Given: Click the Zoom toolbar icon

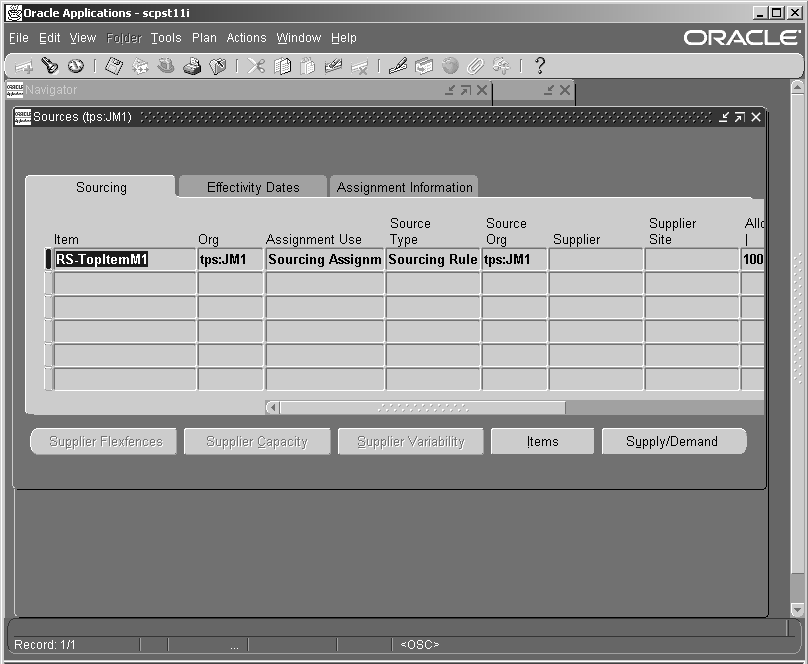Looking at the screenshot, I should point(424,66).
